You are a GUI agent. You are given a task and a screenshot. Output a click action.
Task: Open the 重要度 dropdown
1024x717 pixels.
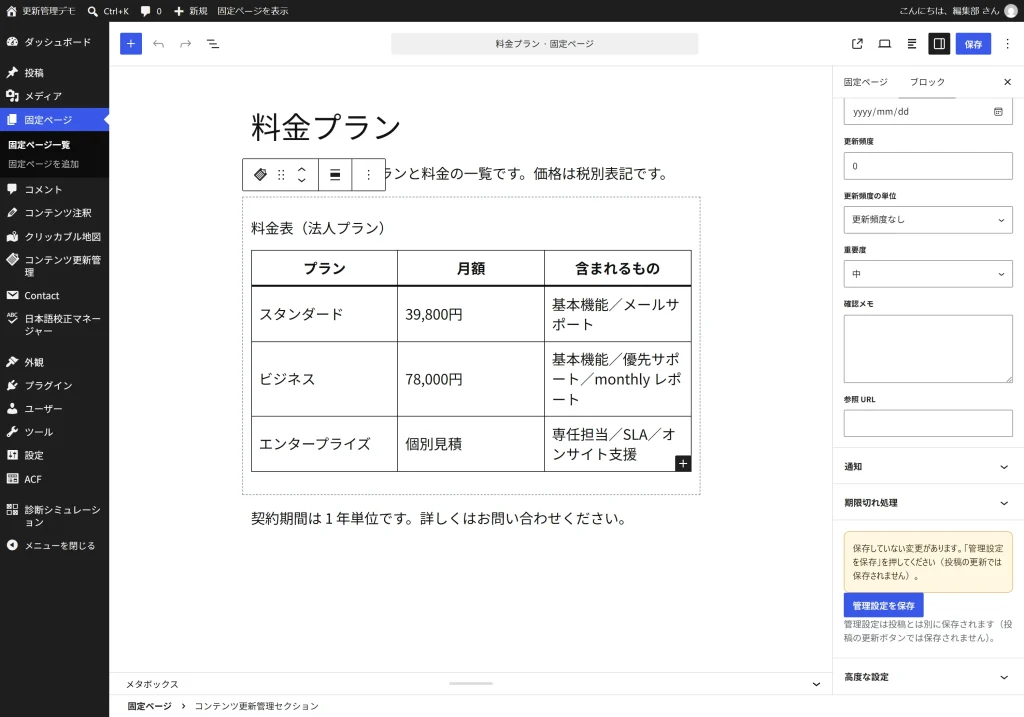pyautogui.click(x=928, y=274)
